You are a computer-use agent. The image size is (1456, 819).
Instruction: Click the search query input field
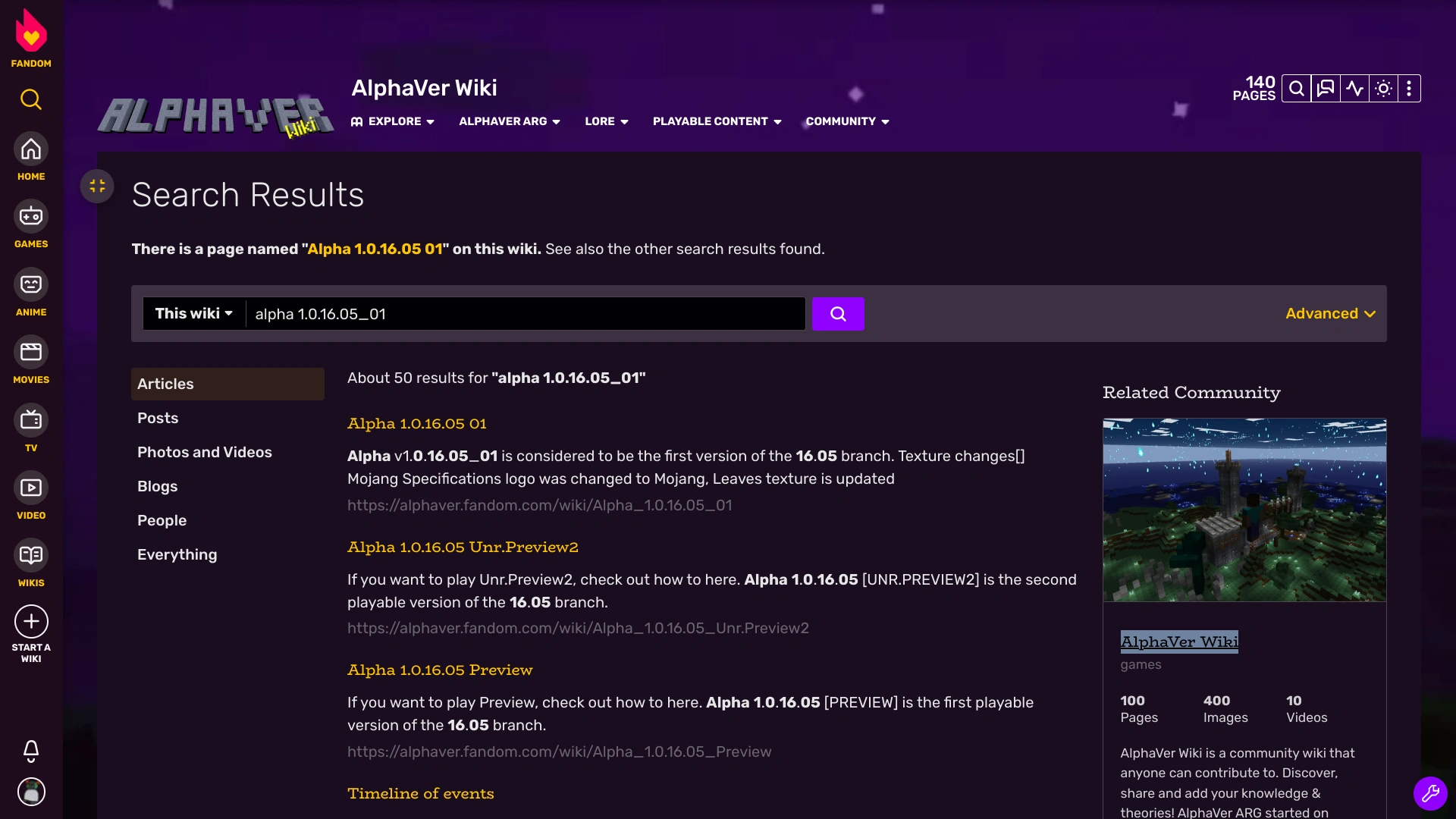pyautogui.click(x=525, y=314)
